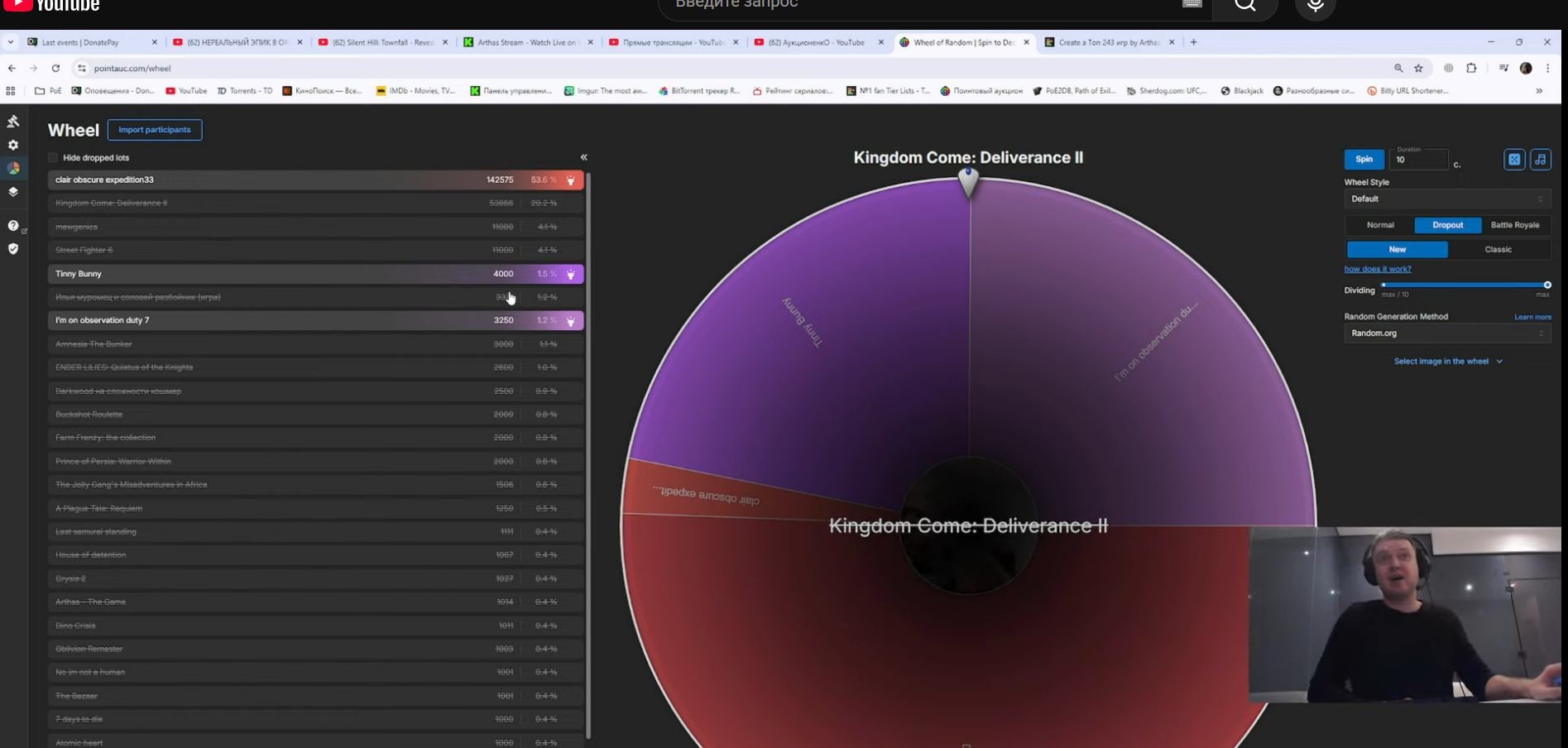Select the Normal wheel mode
The width and height of the screenshot is (1568, 748).
[x=1380, y=225]
